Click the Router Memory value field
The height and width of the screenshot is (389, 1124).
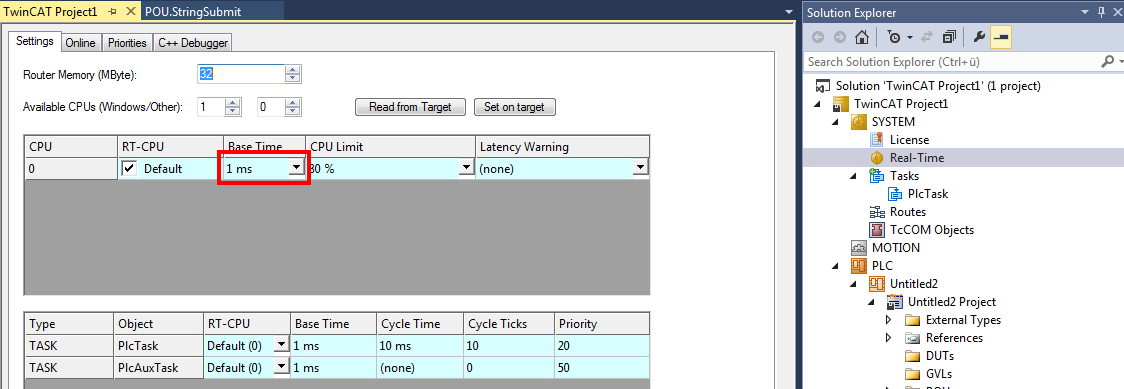point(241,74)
